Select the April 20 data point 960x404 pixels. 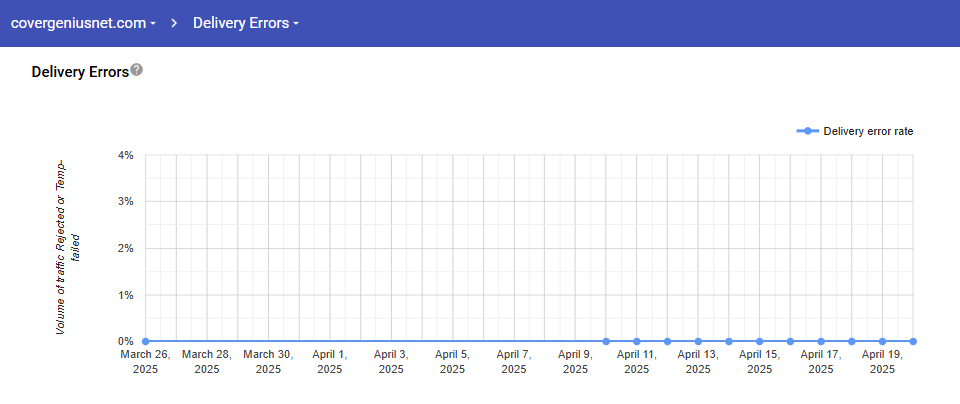click(x=913, y=341)
